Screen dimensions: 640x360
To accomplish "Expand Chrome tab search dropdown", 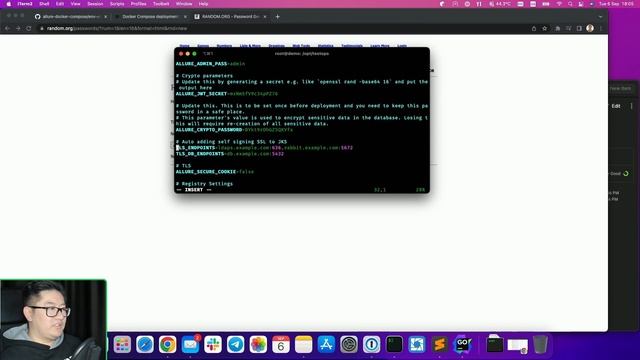I will (600, 17).
